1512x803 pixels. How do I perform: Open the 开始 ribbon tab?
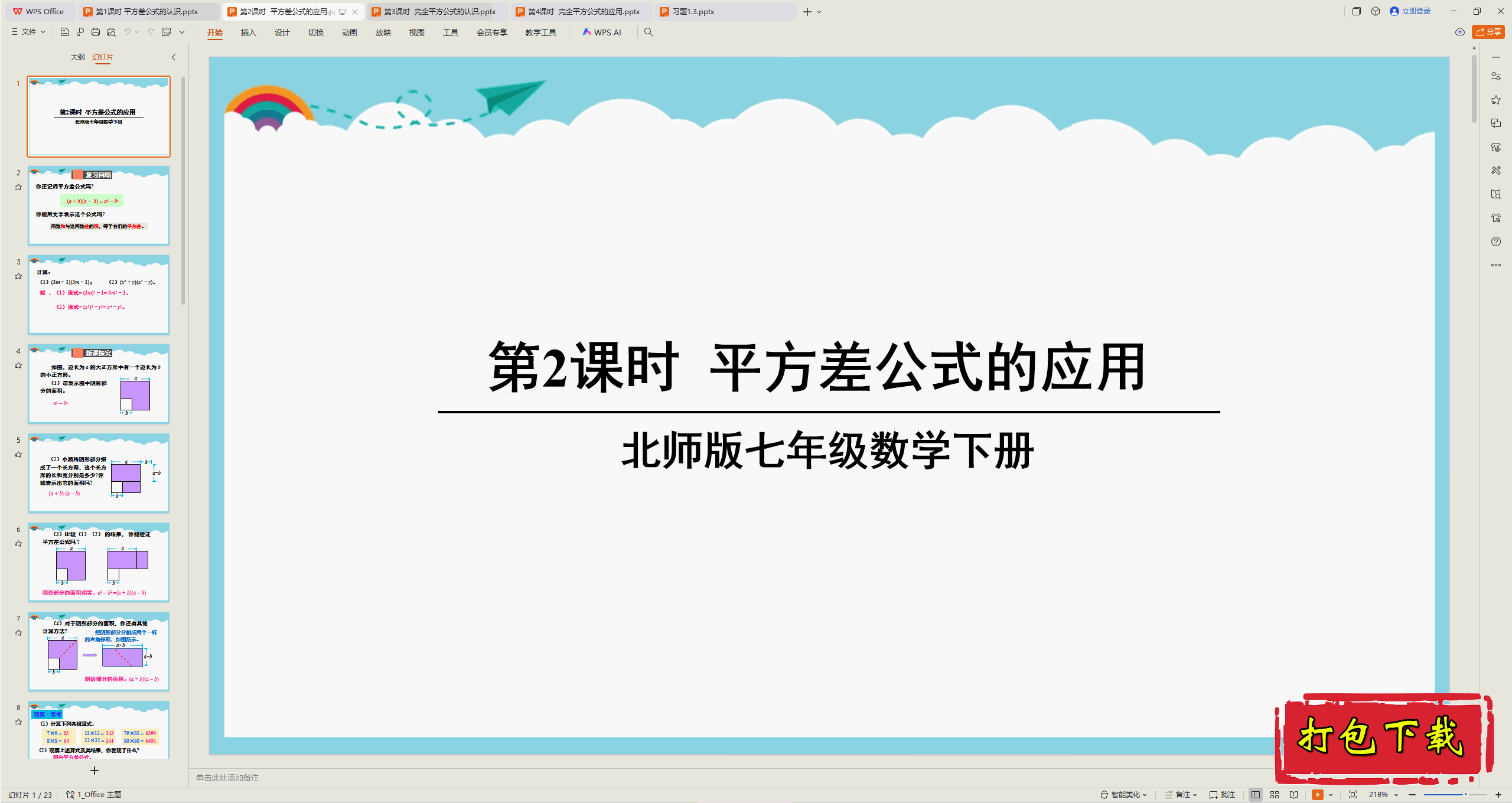[215, 32]
